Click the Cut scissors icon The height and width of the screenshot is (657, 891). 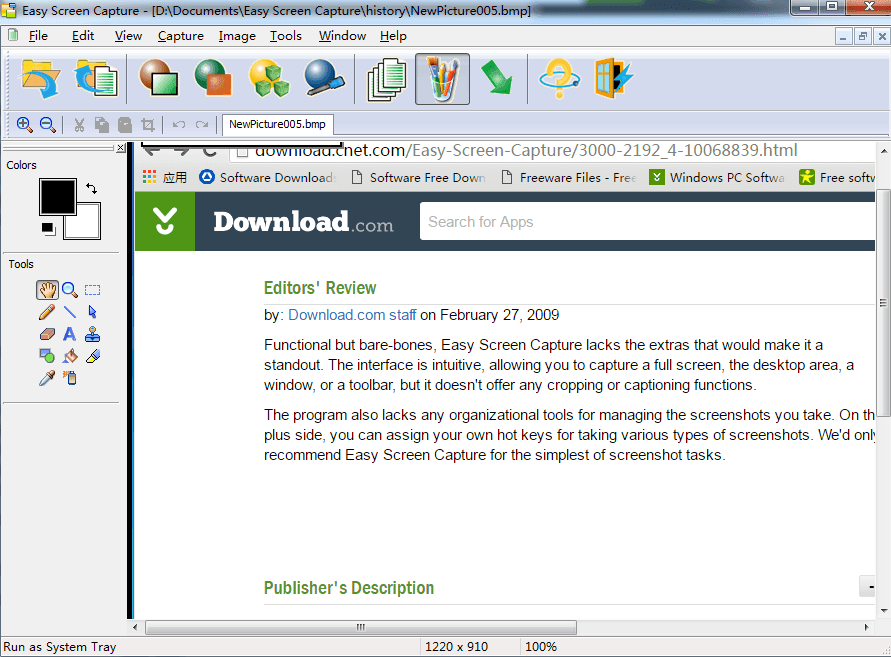pyautogui.click(x=79, y=124)
